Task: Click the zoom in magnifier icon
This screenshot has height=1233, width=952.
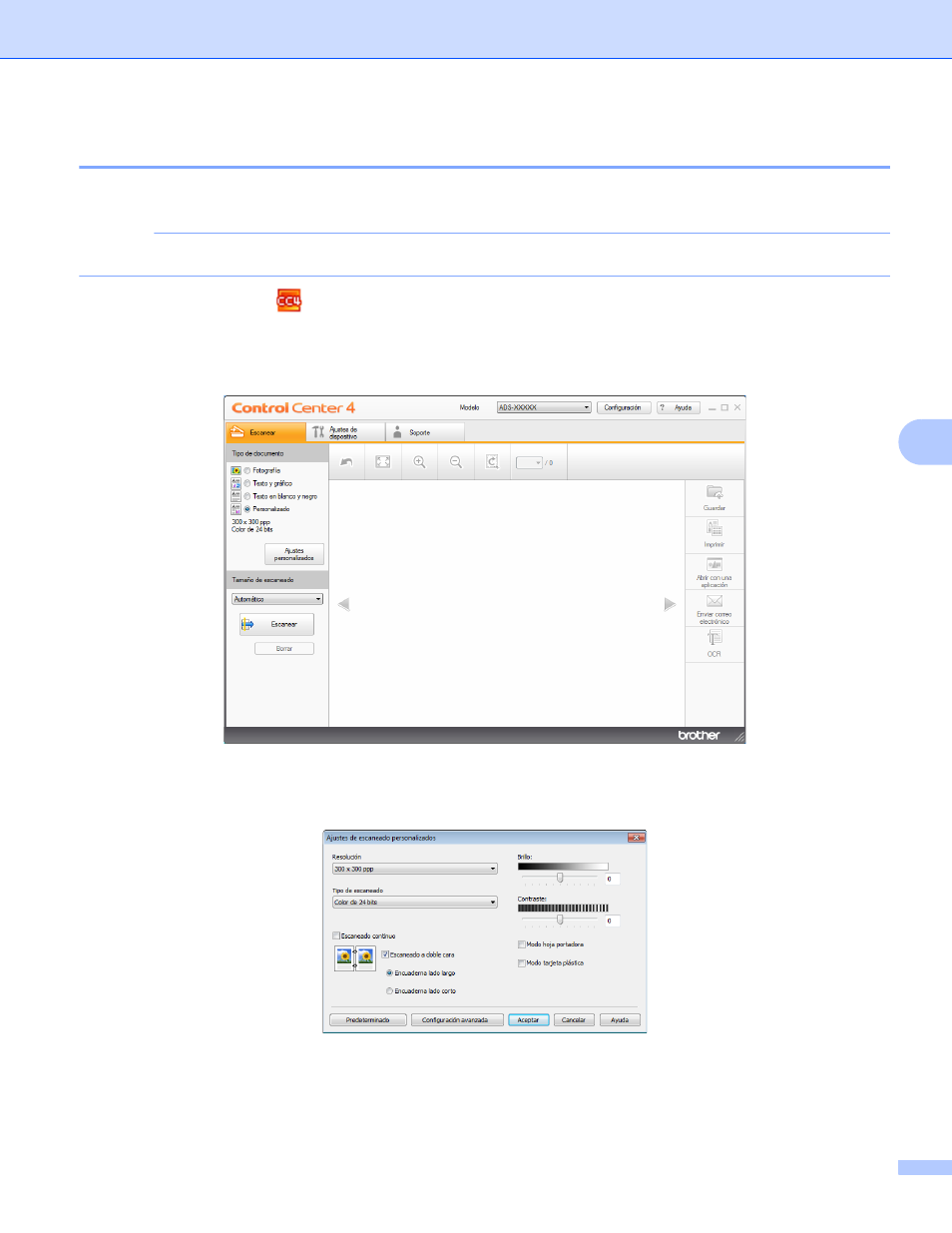Action: click(419, 462)
